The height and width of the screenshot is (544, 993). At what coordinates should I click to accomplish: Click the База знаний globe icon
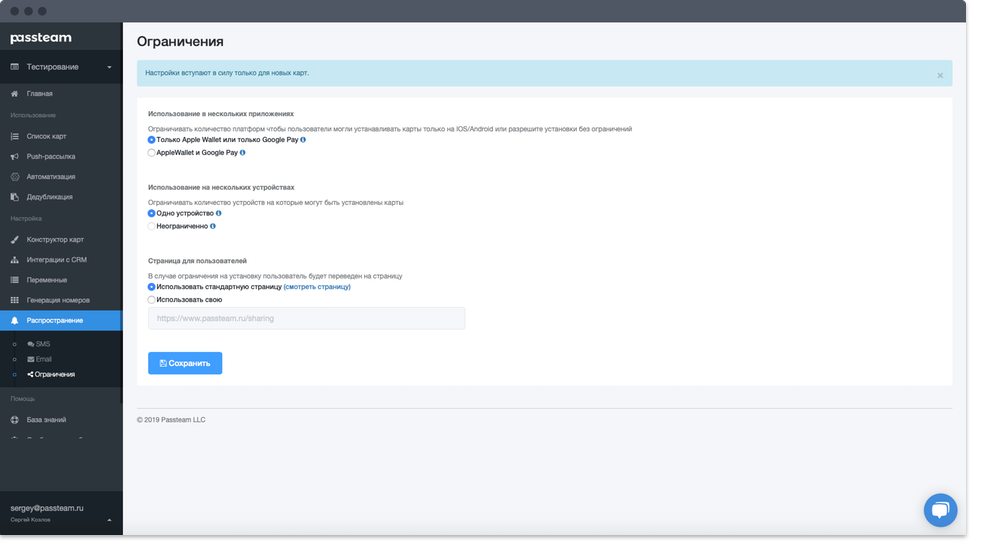(15, 420)
